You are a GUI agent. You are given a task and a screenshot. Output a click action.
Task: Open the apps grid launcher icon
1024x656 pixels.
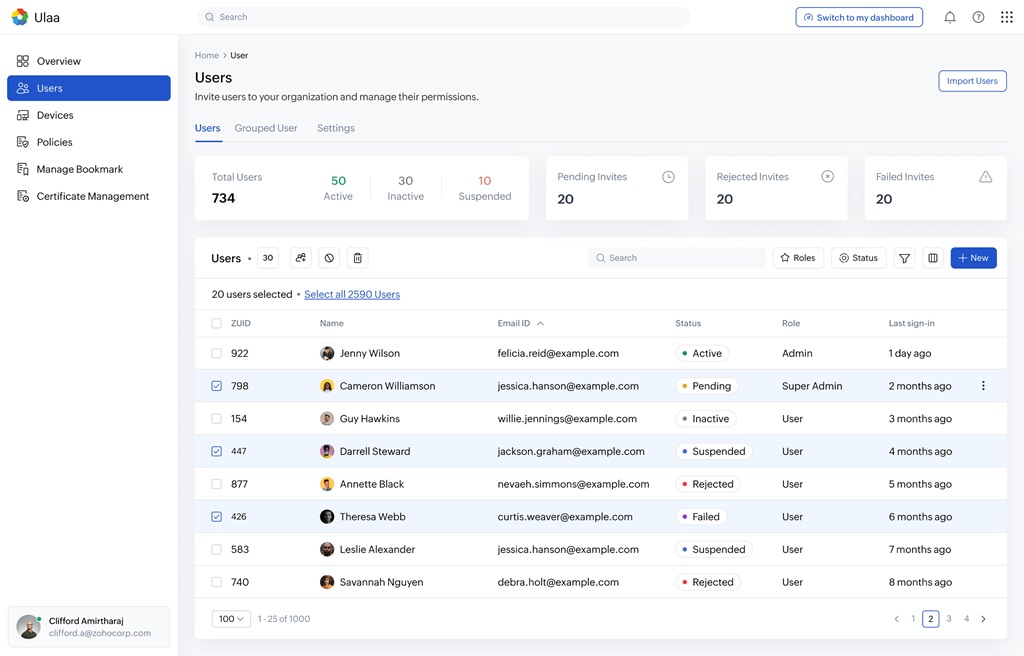click(x=1006, y=17)
